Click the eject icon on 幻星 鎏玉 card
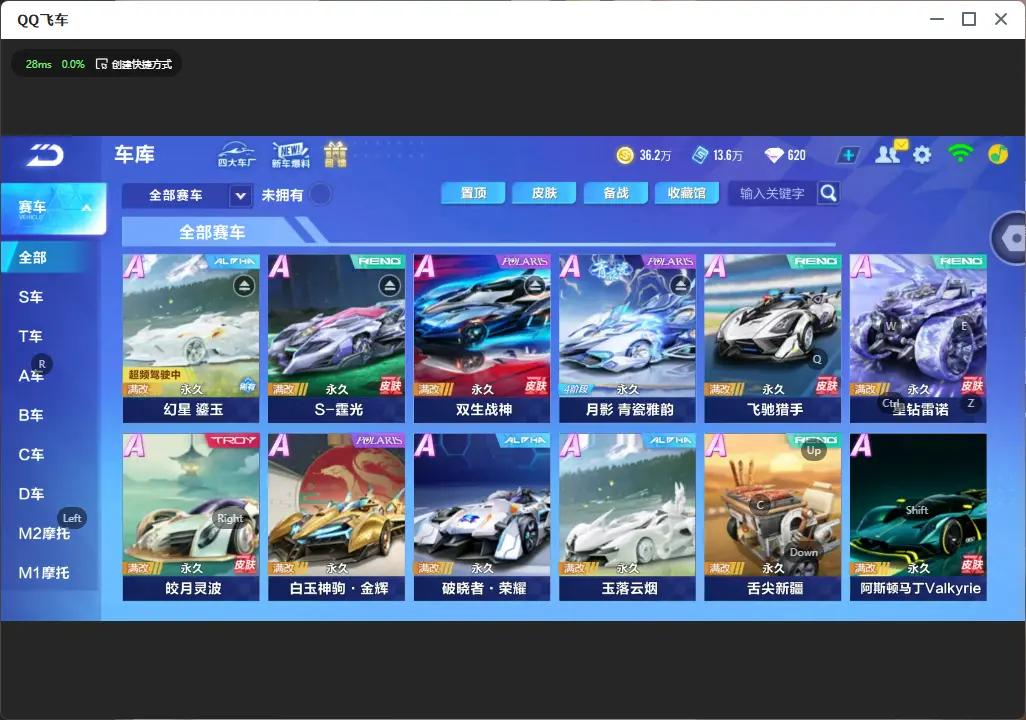 [x=244, y=285]
